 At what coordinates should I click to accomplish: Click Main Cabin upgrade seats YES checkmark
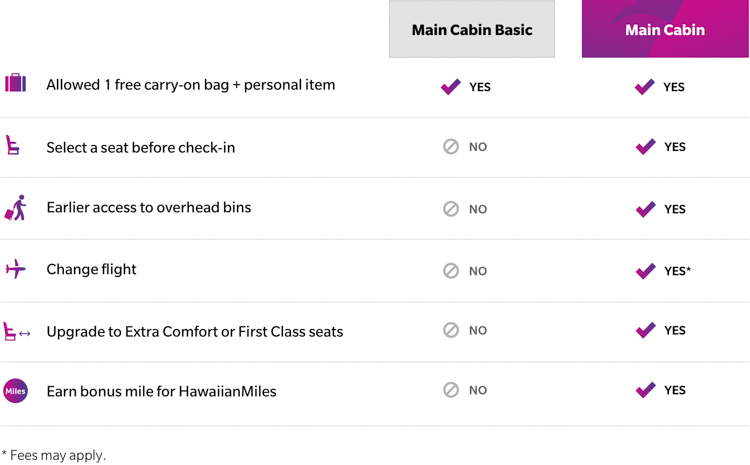tap(646, 330)
